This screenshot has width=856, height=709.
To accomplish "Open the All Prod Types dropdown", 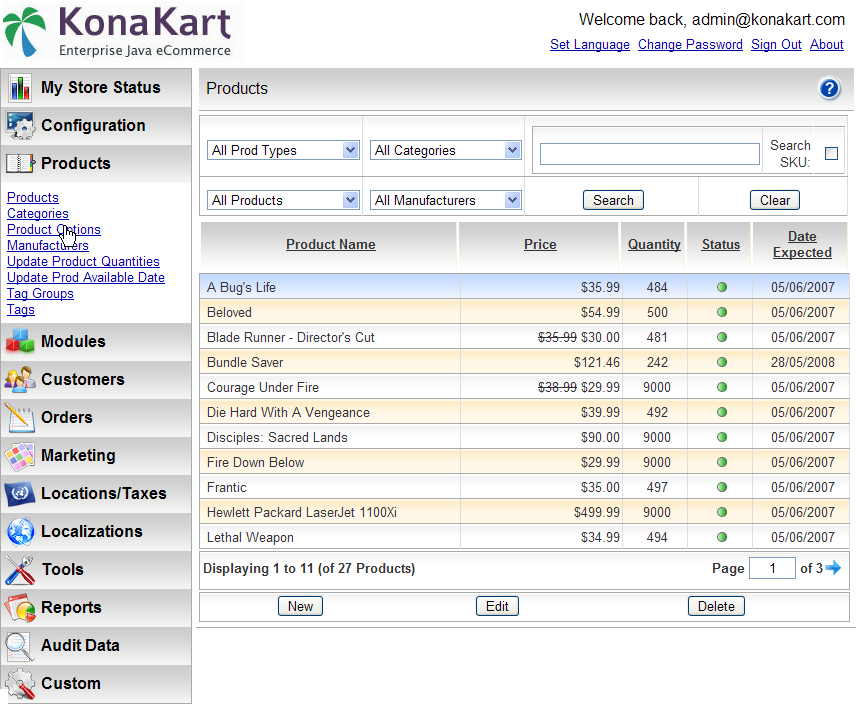I will point(284,150).
